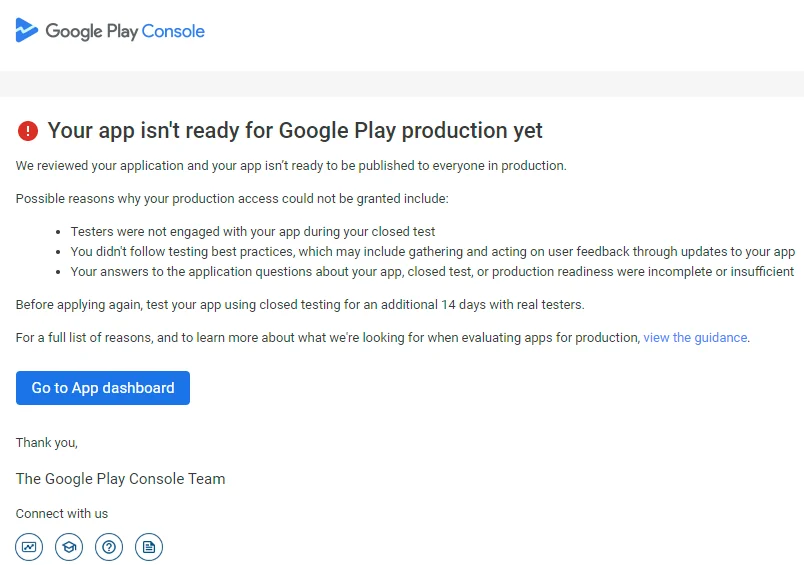Open the document news icon
This screenshot has height=565, width=804.
149,547
